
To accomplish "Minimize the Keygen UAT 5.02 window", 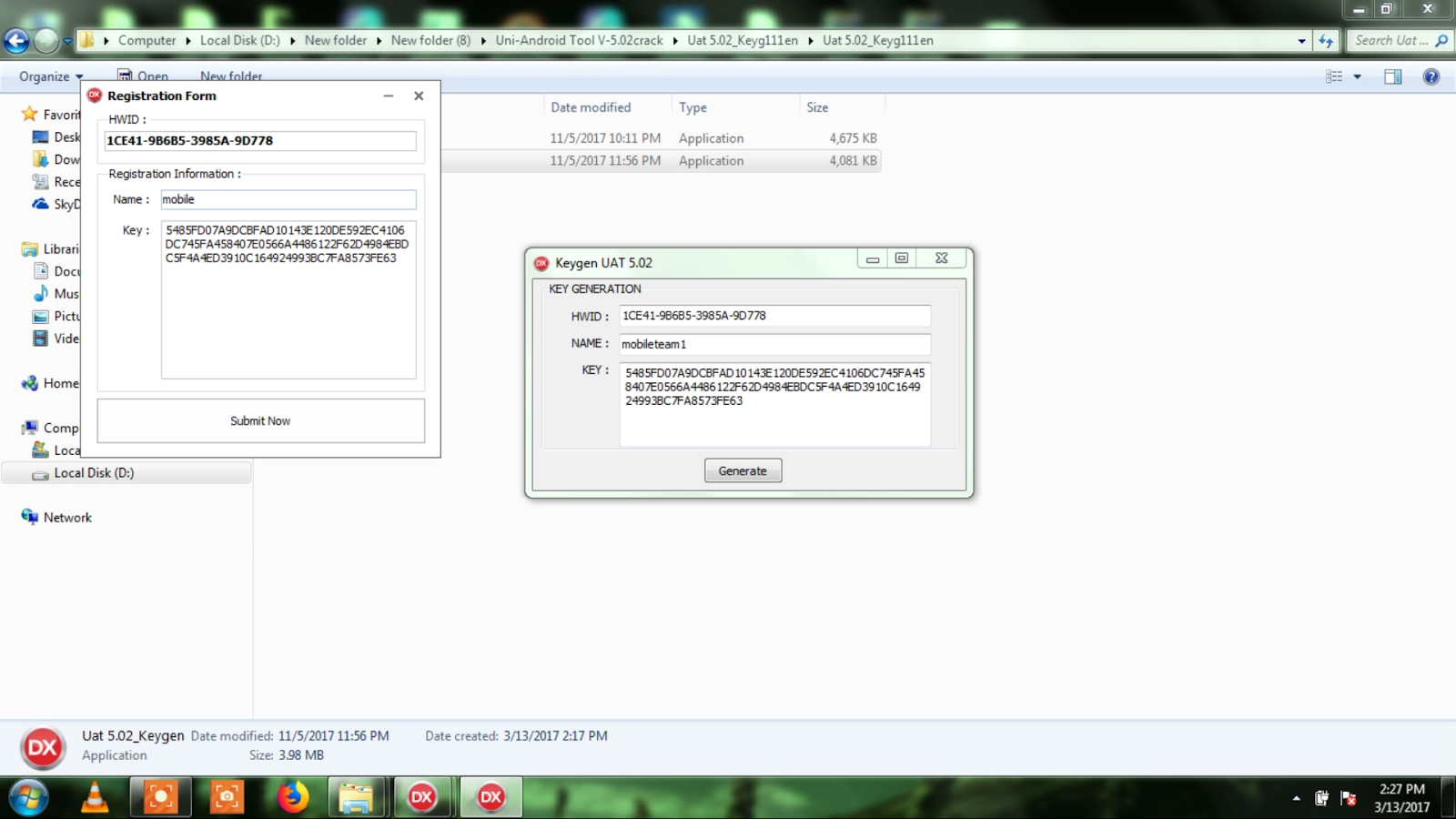I will click(x=873, y=258).
